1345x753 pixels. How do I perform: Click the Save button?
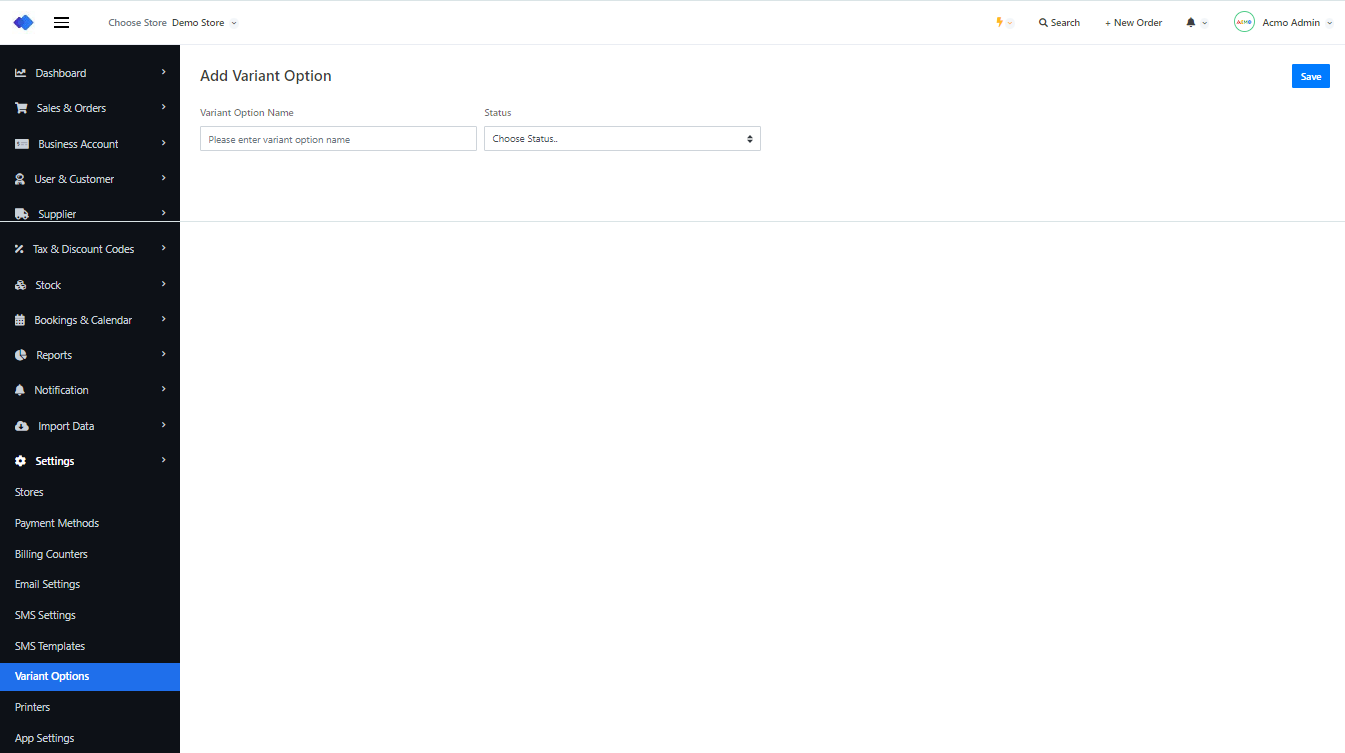(1310, 76)
